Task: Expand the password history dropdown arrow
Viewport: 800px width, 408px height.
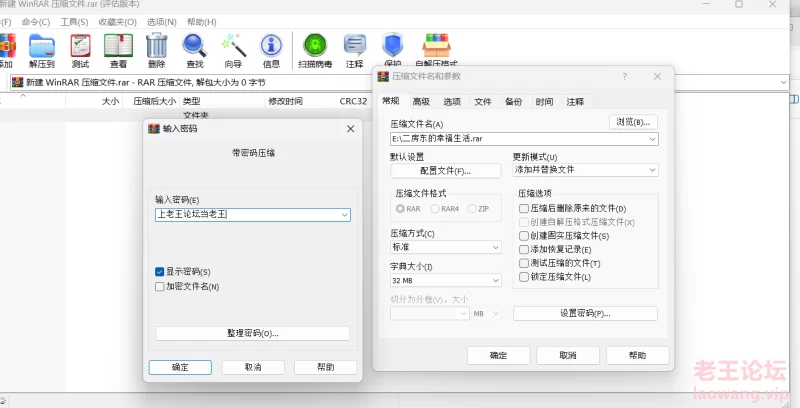Action: pyautogui.click(x=345, y=215)
